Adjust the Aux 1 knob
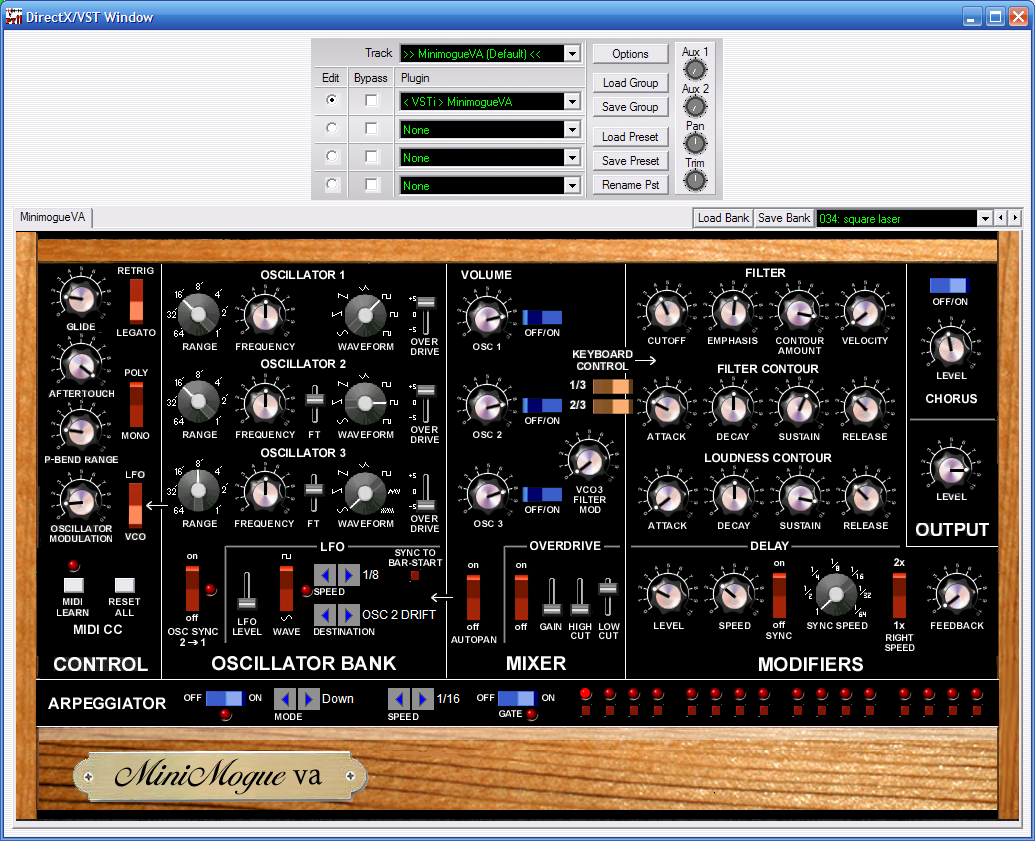Screen dimensions: 1035x841 (695, 69)
